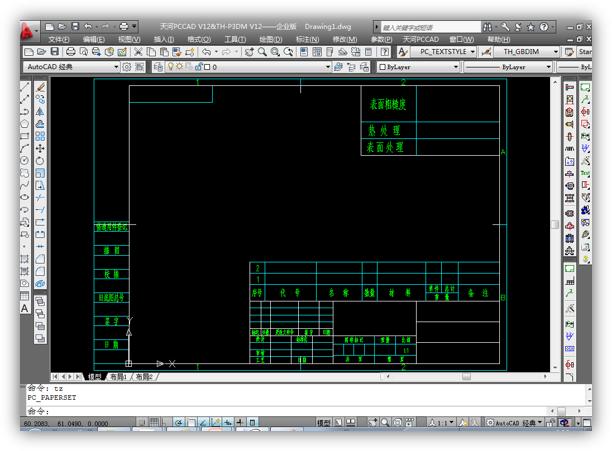Toggle layer 0 on/off lightbulb
Viewport: 612px width, 451px height.
172,67
